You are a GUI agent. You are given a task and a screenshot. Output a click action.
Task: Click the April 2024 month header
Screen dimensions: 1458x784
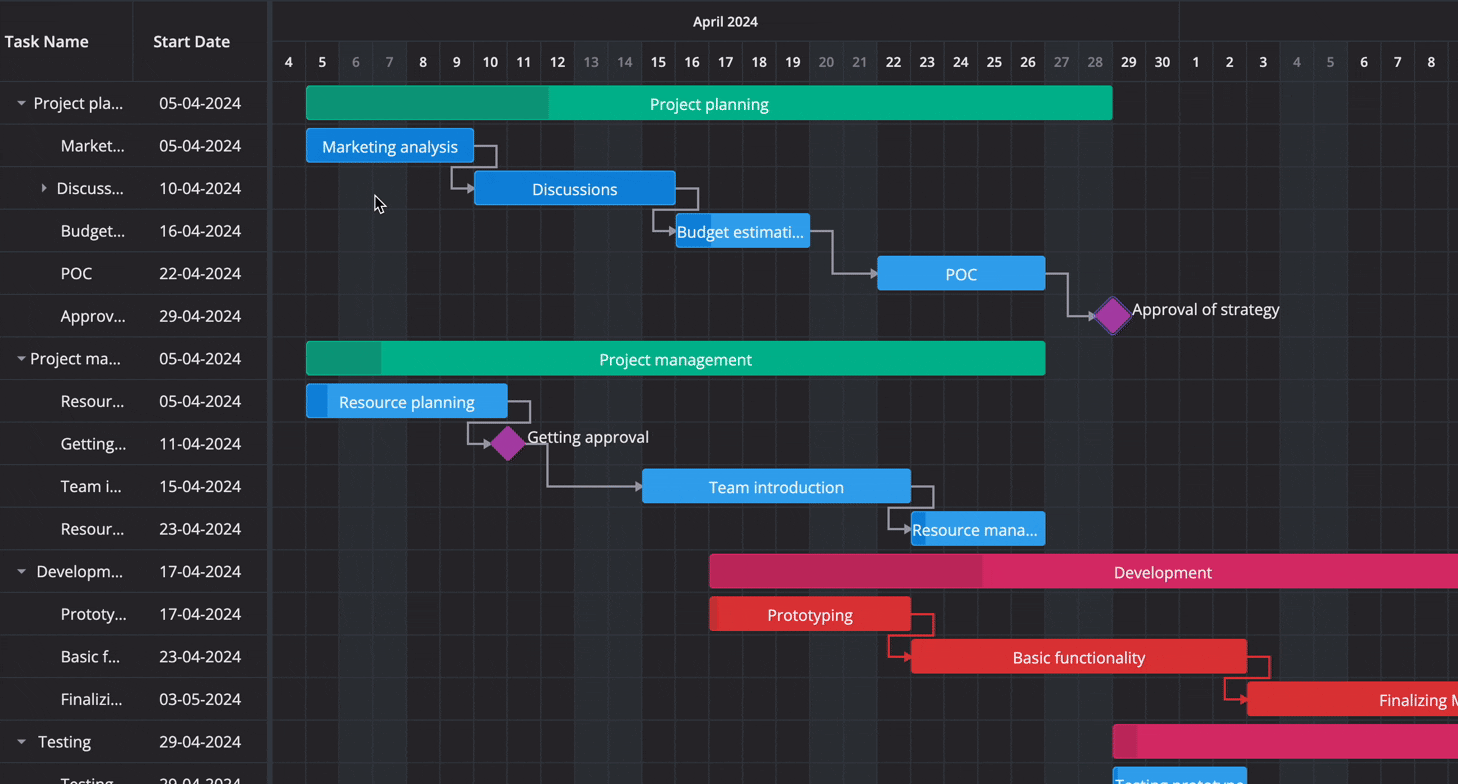point(725,22)
